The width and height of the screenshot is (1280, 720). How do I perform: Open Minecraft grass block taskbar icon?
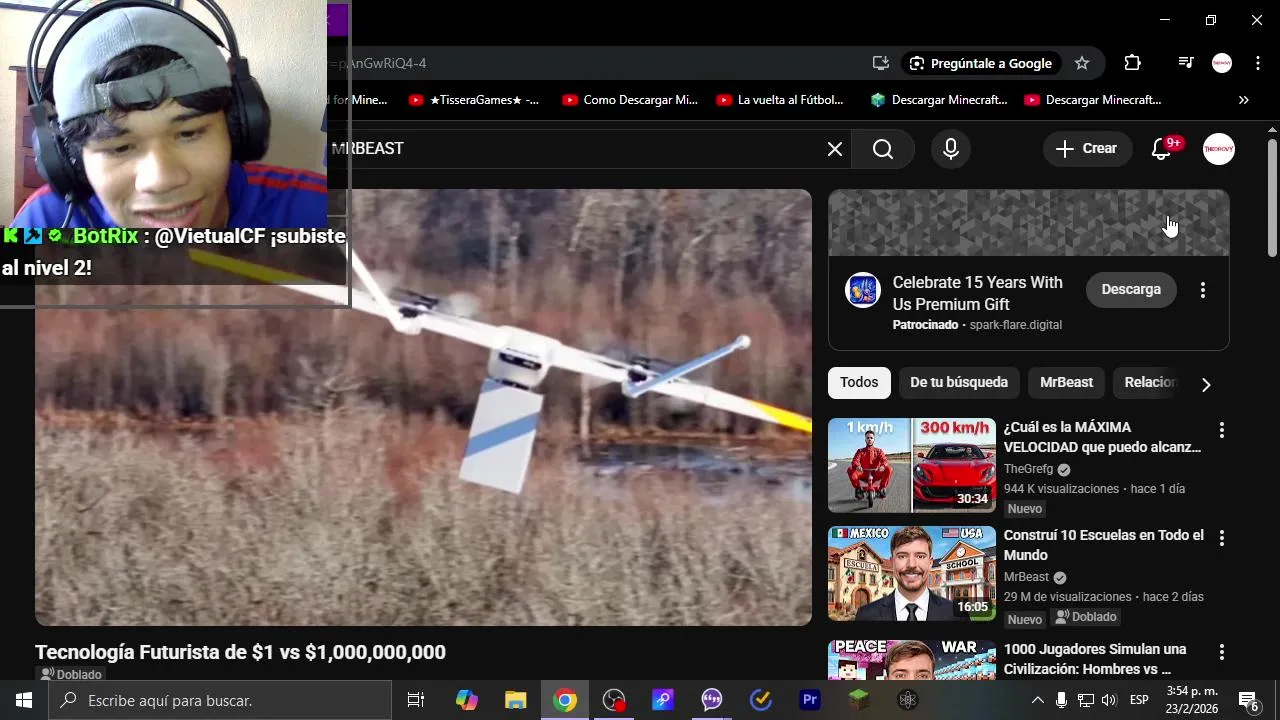(x=859, y=700)
